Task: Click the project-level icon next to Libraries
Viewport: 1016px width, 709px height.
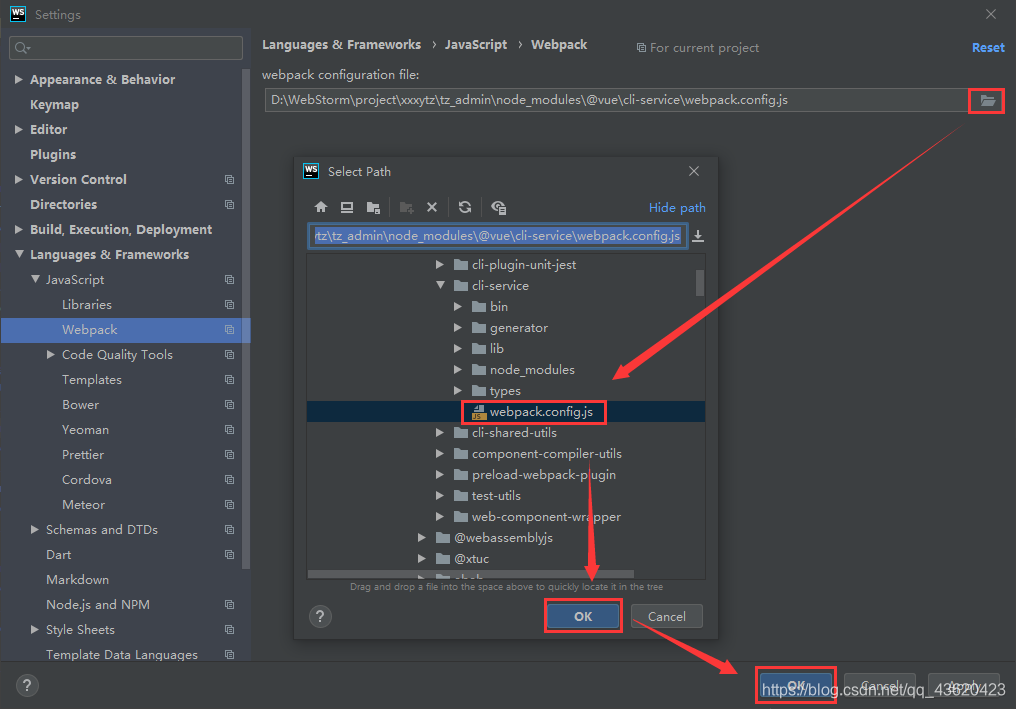Action: [229, 305]
